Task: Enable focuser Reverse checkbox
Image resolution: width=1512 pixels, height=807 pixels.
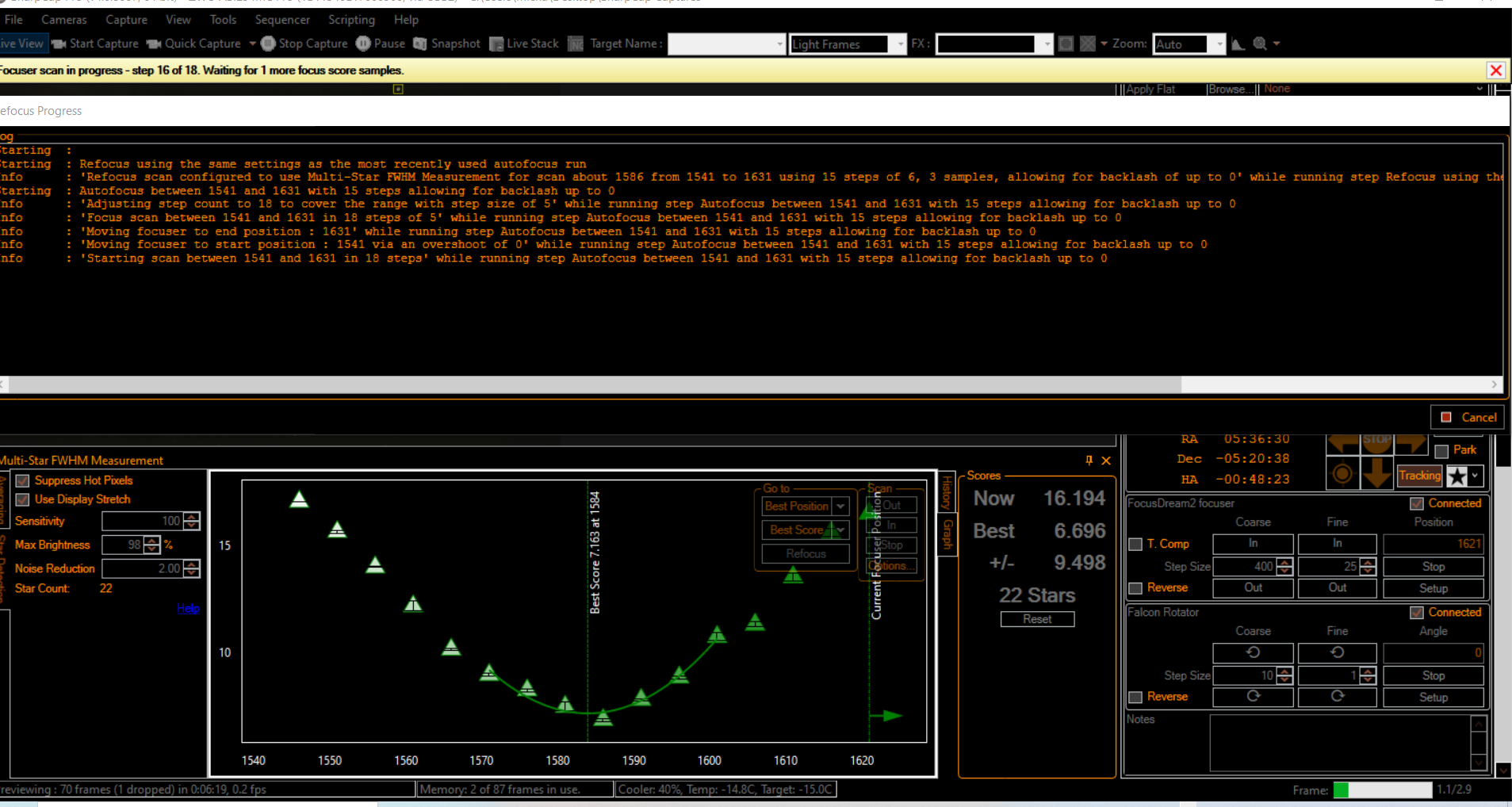Action: (x=1135, y=587)
